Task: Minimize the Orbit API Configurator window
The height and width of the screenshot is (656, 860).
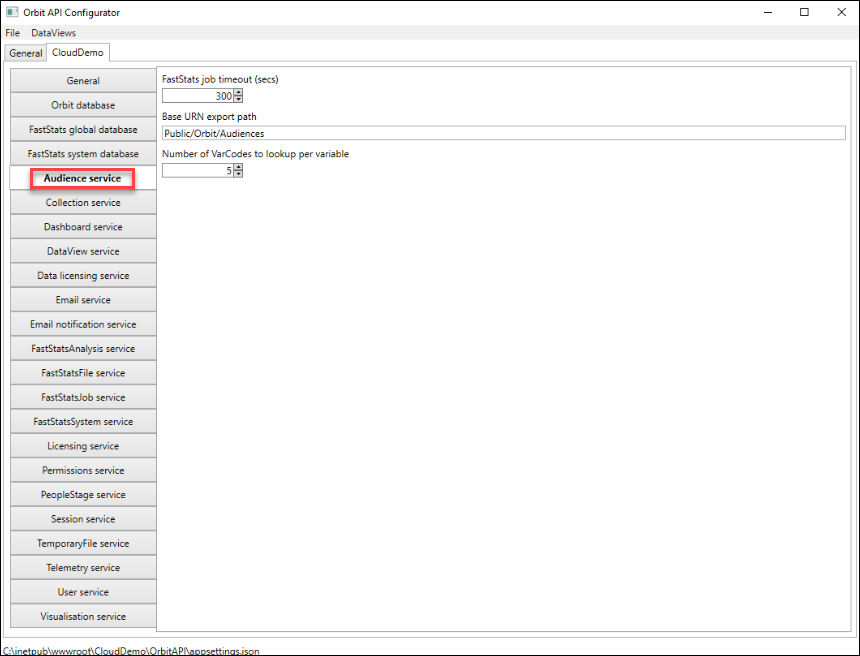Action: click(x=768, y=12)
